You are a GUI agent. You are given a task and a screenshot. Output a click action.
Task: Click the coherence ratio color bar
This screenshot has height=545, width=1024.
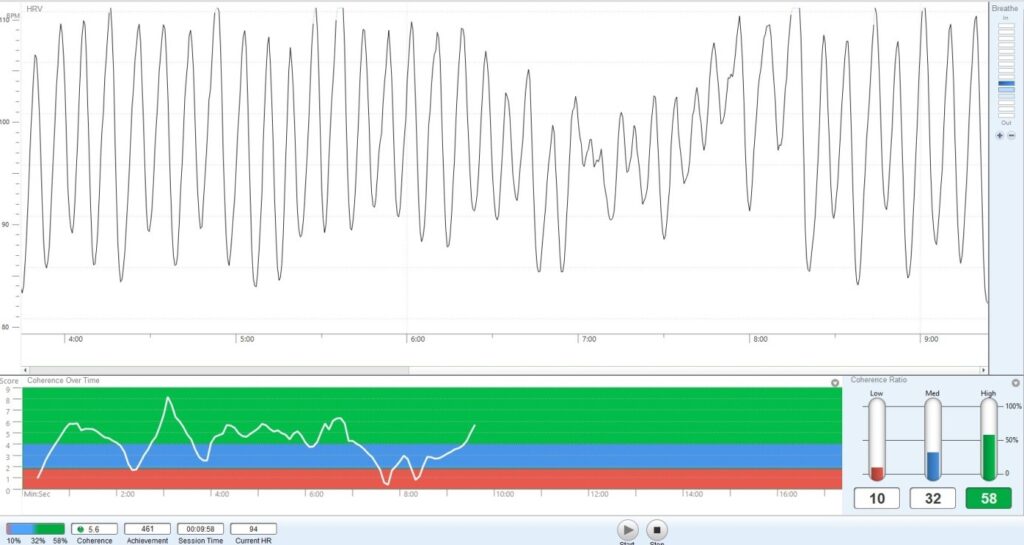[35, 528]
